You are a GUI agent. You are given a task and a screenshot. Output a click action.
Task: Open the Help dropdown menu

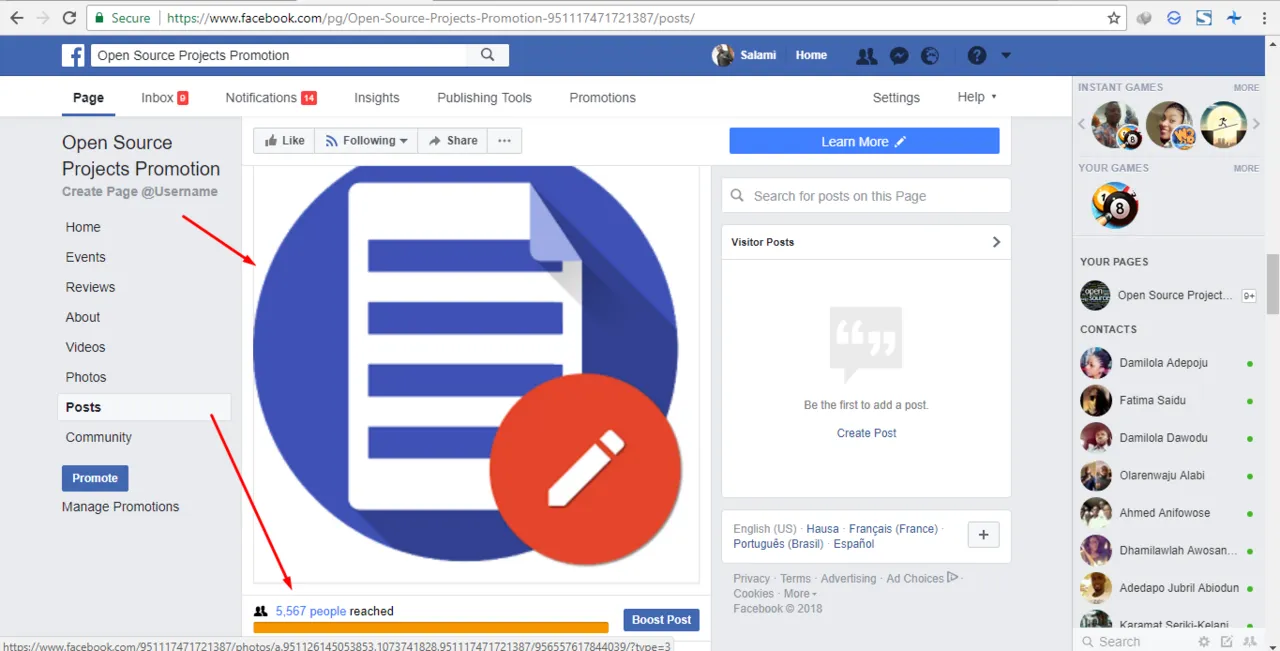pyautogui.click(x=977, y=97)
